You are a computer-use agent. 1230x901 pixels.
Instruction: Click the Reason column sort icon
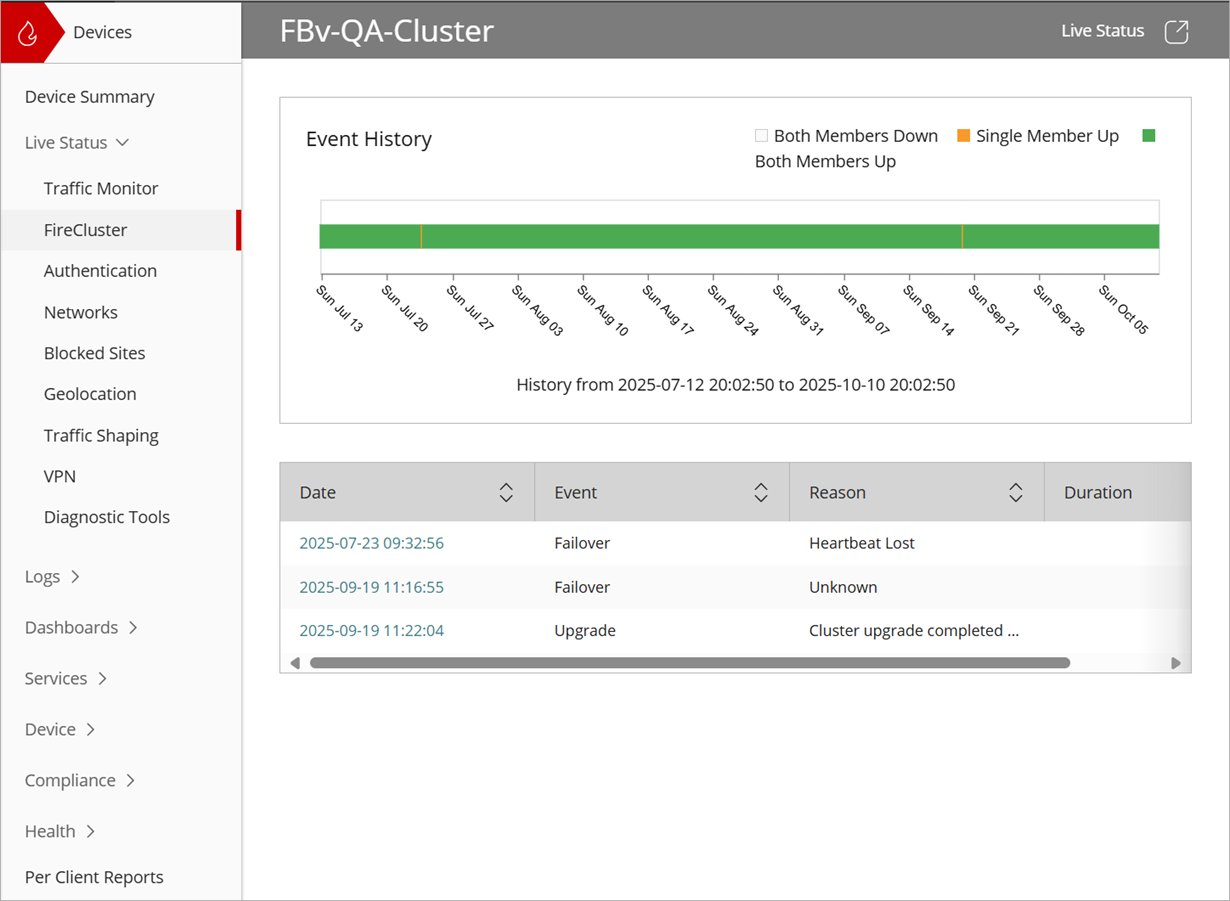pos(1015,492)
